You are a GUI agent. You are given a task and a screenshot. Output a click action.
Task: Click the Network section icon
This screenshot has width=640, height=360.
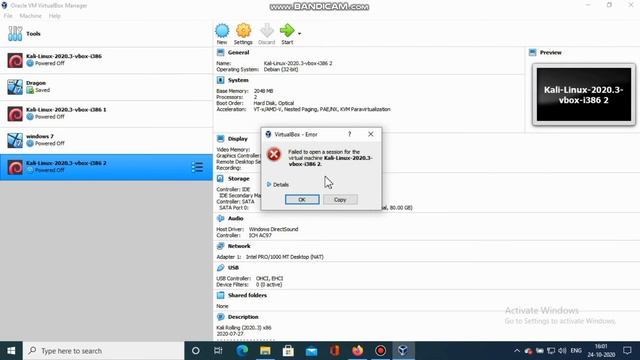coord(221,246)
